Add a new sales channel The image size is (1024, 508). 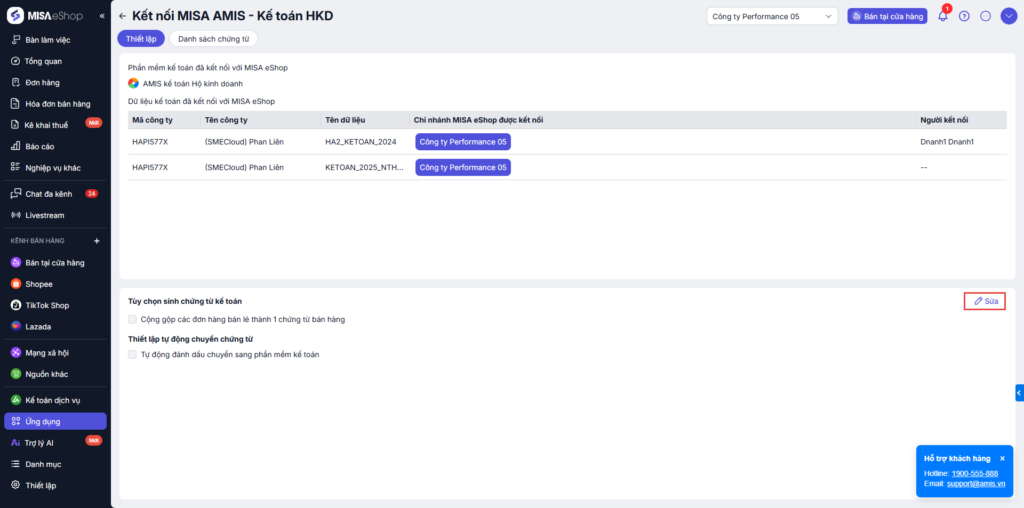pyautogui.click(x=97, y=241)
